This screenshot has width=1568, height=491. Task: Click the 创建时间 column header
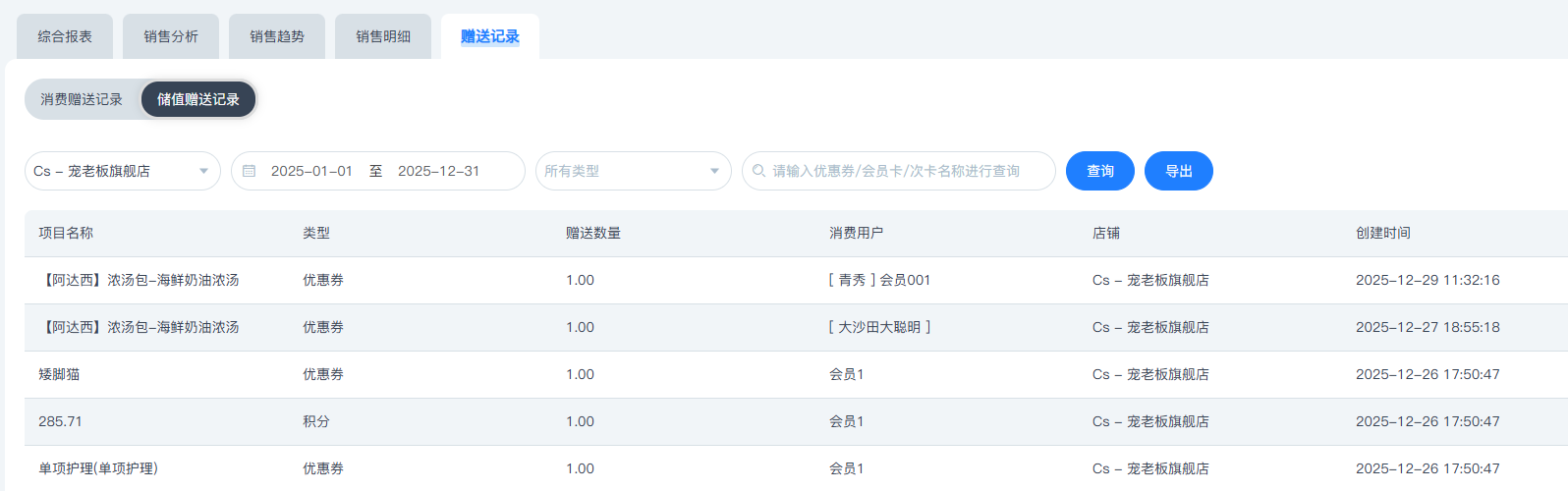[x=1383, y=233]
